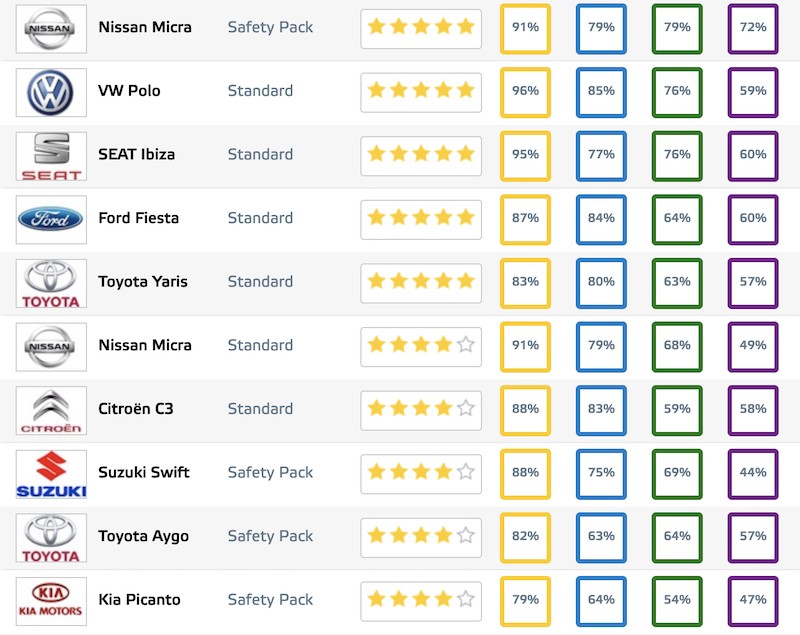800x635 pixels.
Task: Click the green 54% score box
Action: (x=677, y=599)
